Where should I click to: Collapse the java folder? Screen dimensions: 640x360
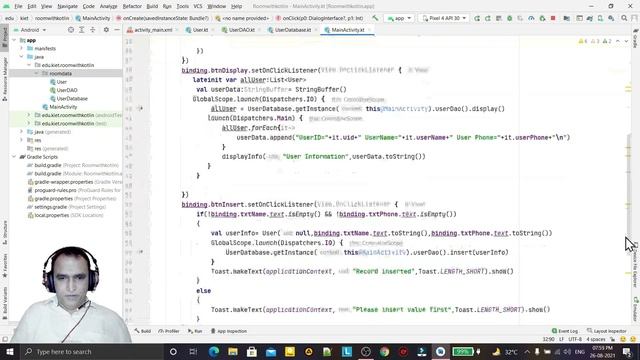pyautogui.click(x=22, y=57)
